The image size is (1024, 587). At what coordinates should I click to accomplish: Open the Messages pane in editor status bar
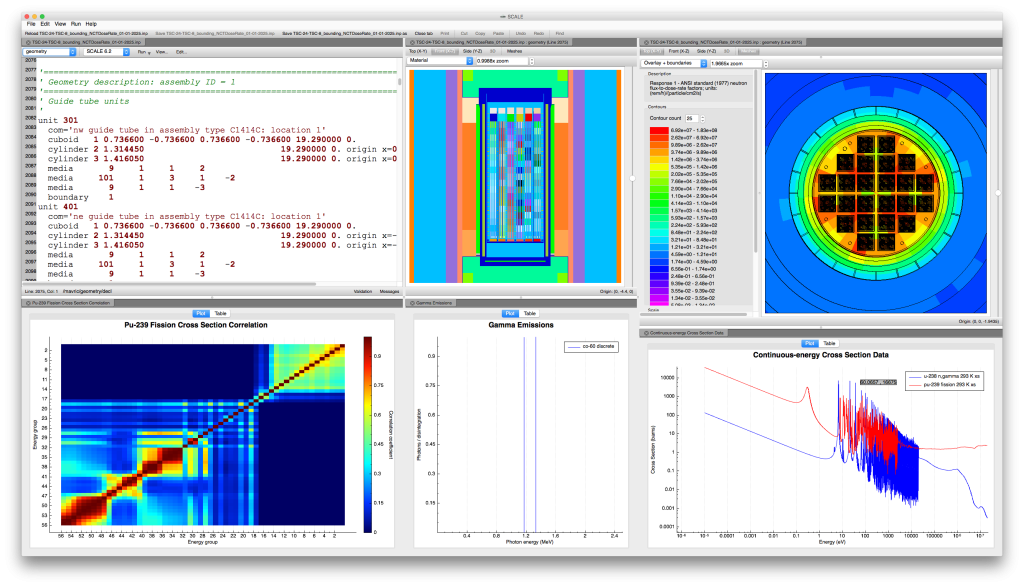coord(389,291)
